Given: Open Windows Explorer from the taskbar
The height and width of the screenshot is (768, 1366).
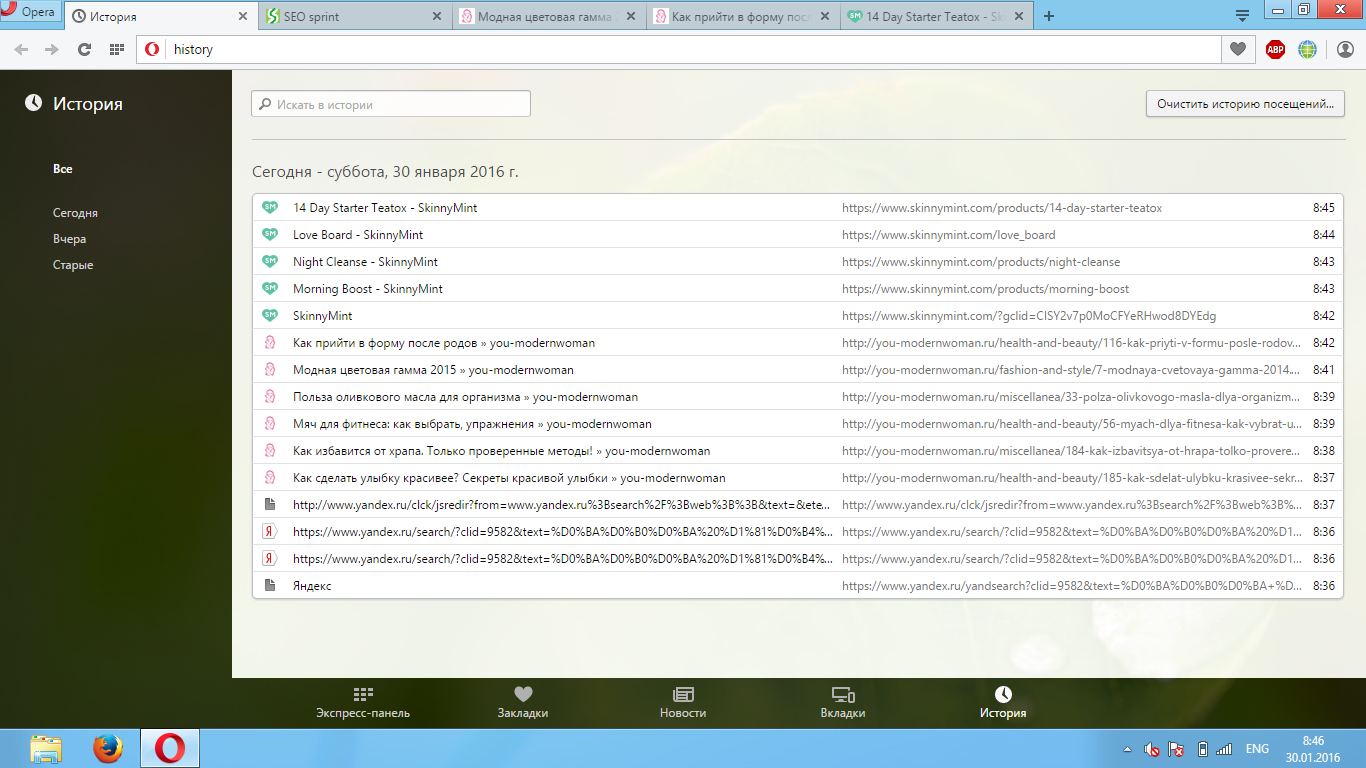Looking at the screenshot, I should coord(46,748).
